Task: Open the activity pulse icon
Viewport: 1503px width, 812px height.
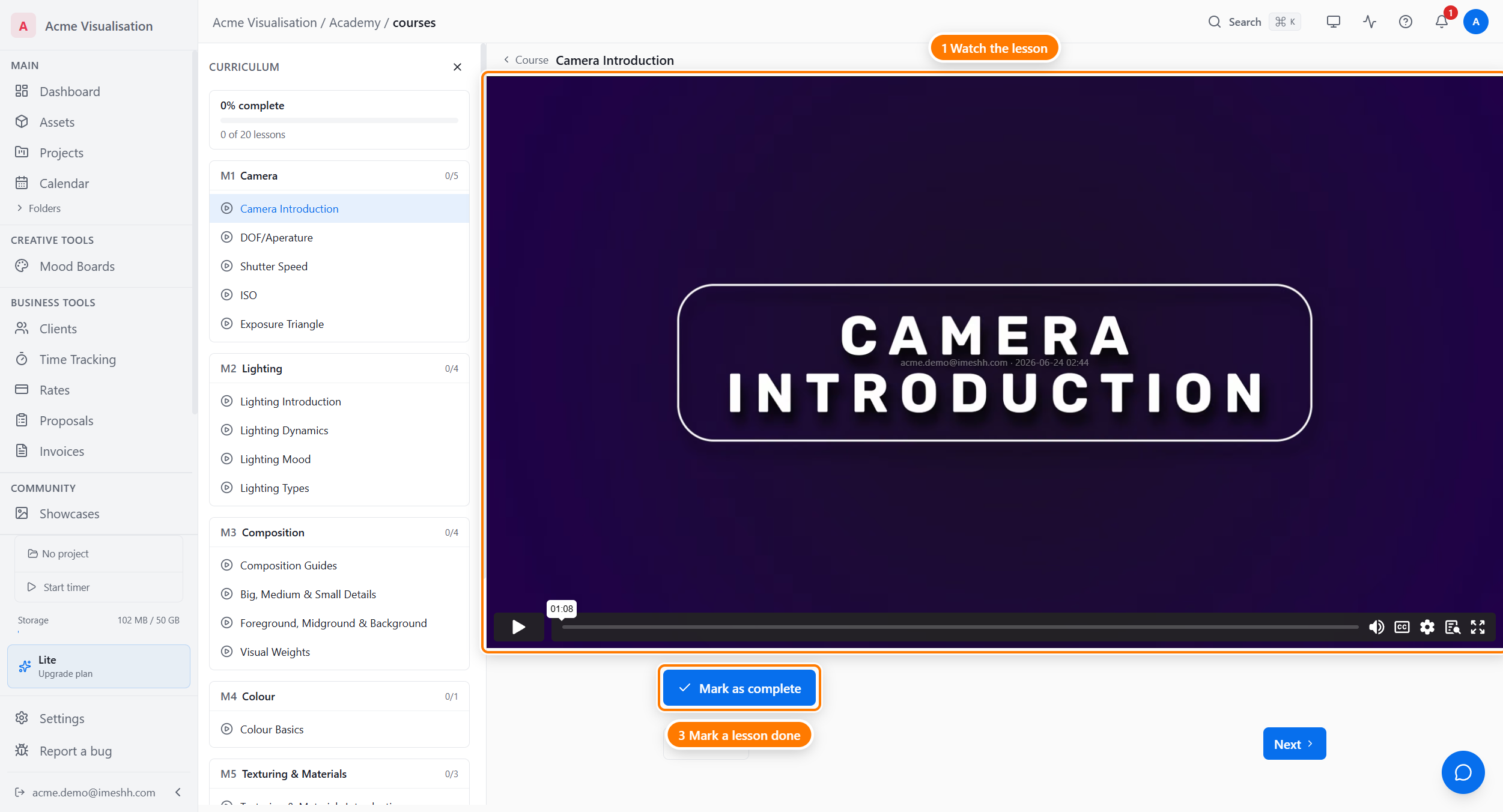Action: pos(1370,22)
